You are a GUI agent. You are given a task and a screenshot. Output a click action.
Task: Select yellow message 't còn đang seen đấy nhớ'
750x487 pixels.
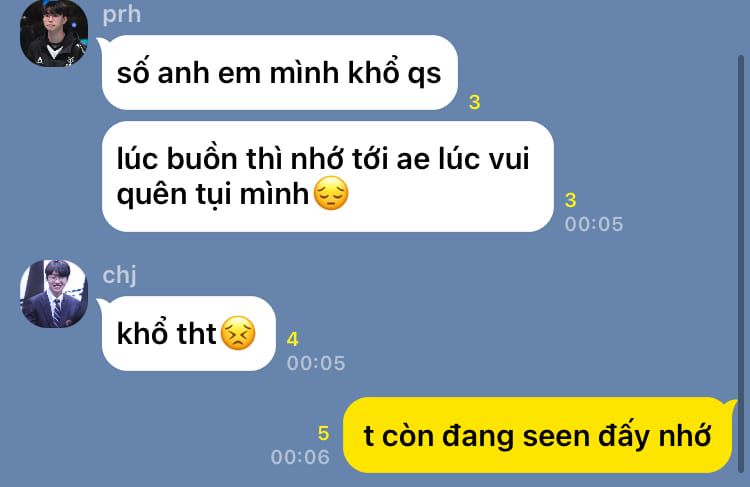[538, 435]
